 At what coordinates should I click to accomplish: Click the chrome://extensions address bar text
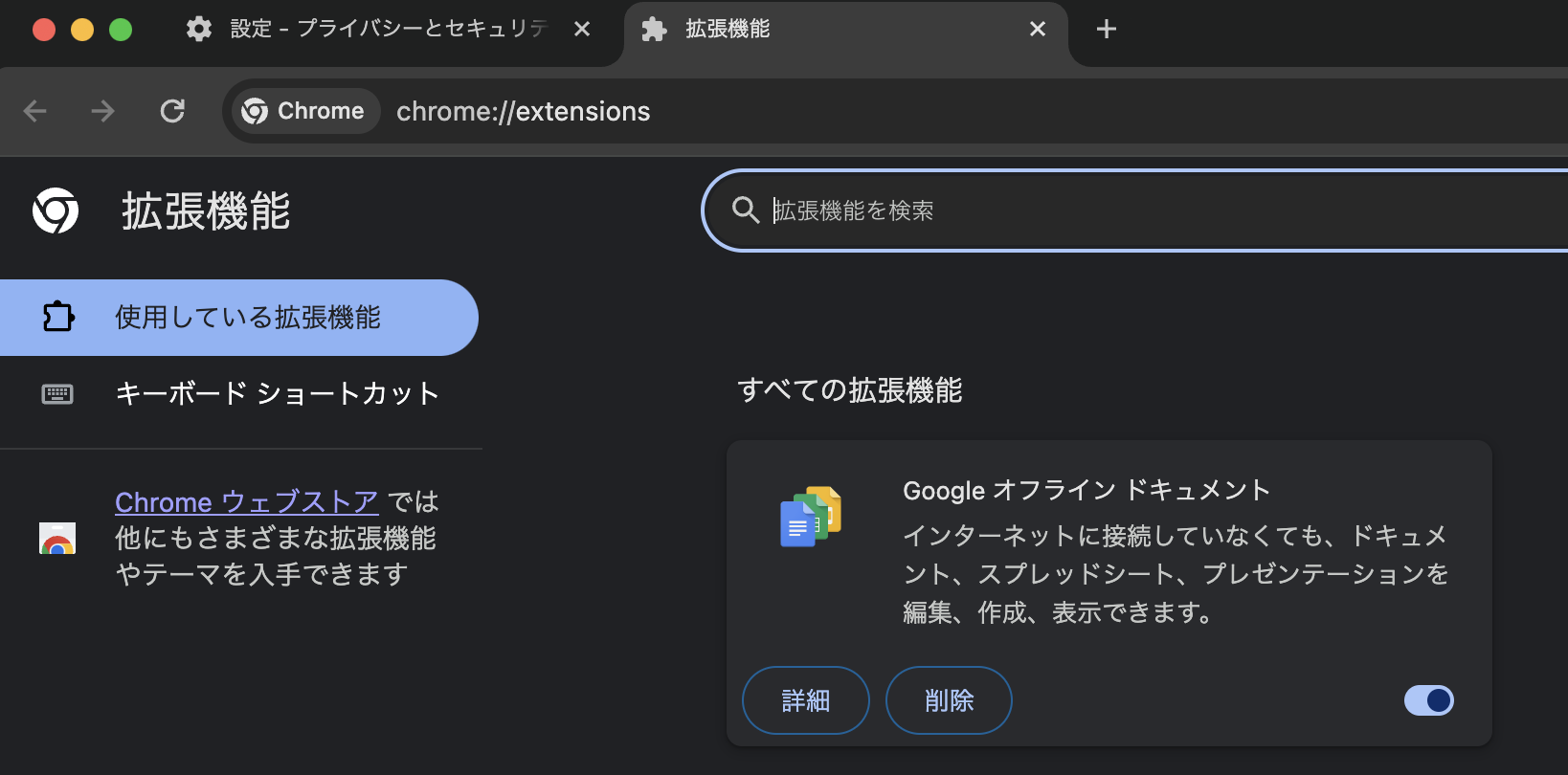coord(523,112)
